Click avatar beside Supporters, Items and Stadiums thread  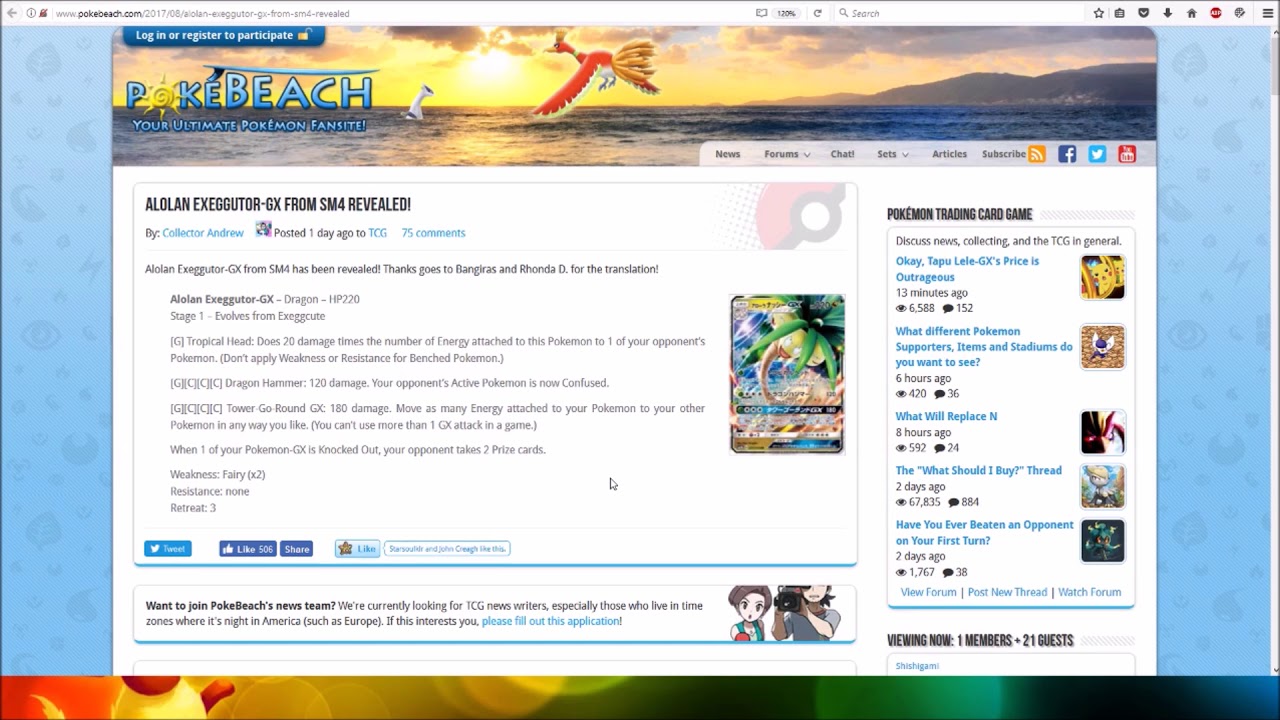click(1102, 347)
